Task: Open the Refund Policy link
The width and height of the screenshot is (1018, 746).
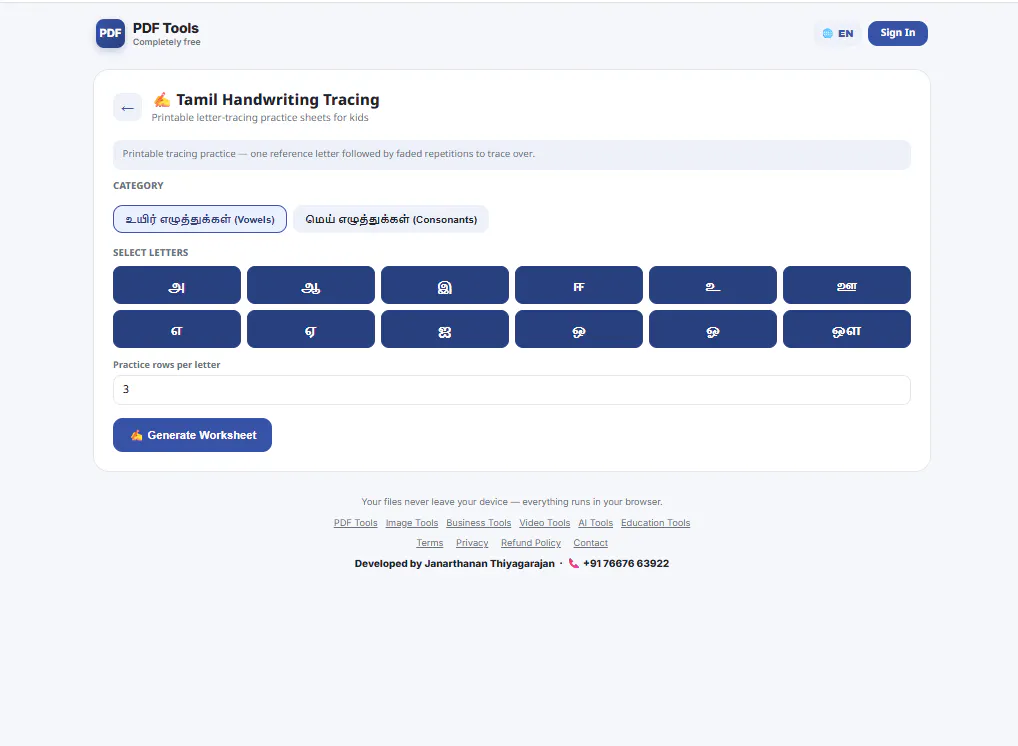Action: pyautogui.click(x=531, y=543)
